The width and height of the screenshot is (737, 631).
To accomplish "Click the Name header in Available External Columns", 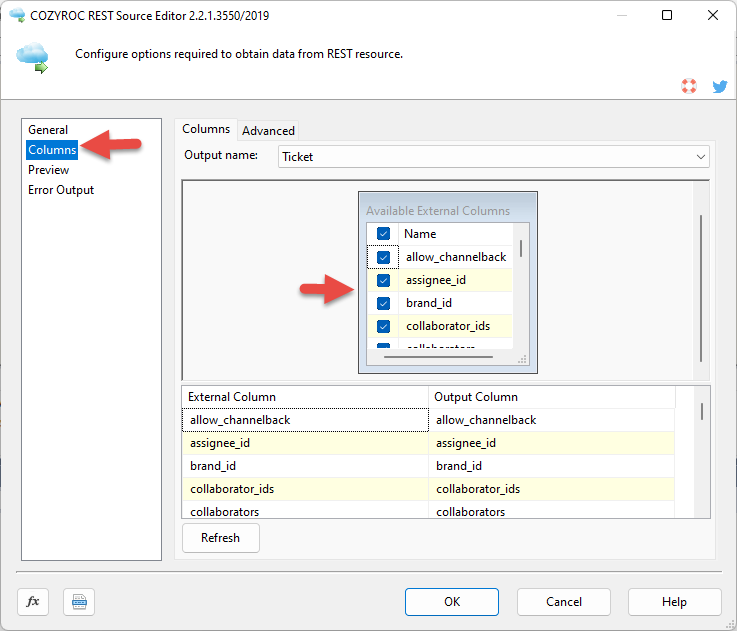I will tap(455, 234).
